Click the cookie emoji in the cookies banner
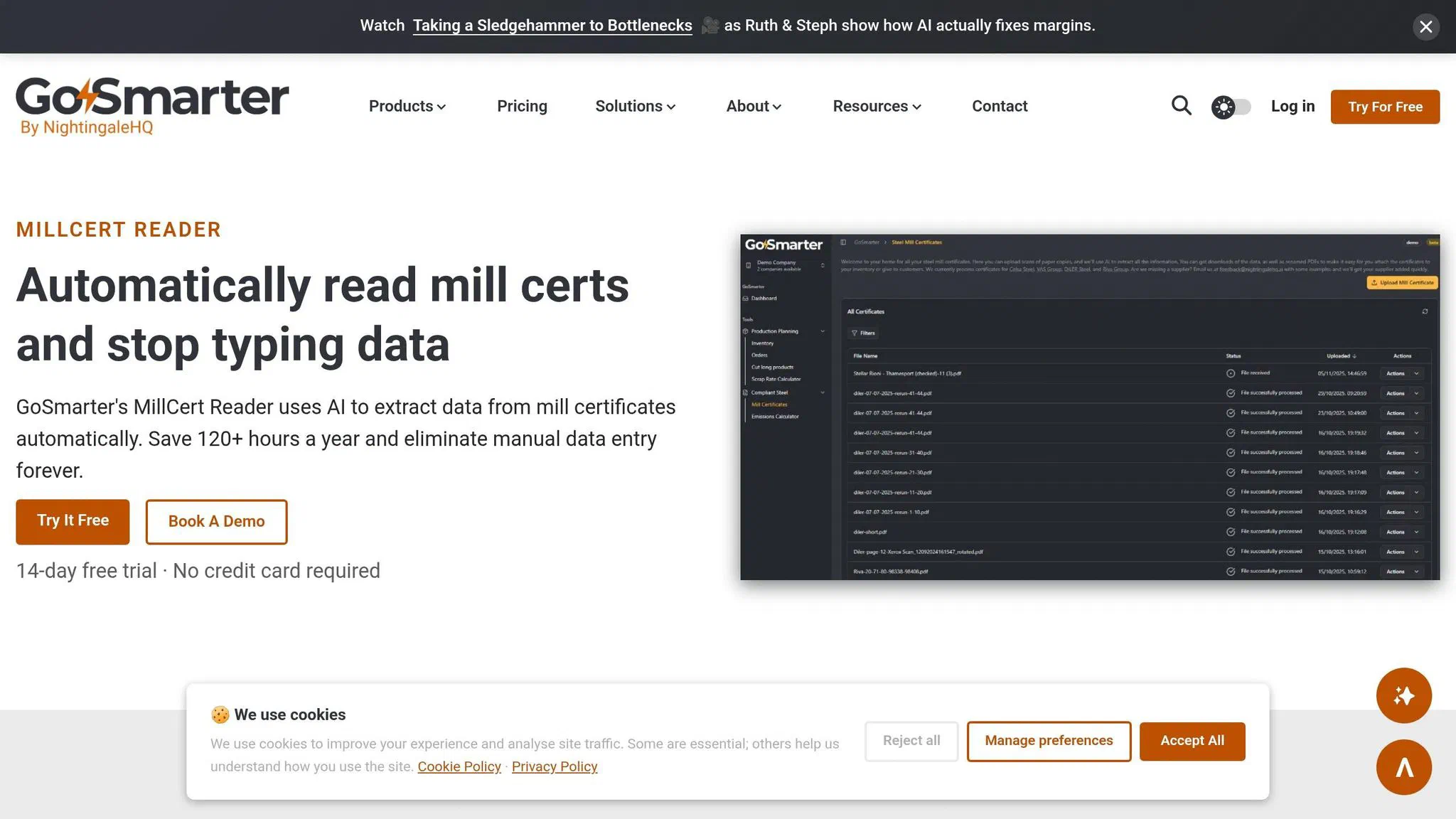Screen dimensions: 1456x819 pyautogui.click(x=220, y=714)
